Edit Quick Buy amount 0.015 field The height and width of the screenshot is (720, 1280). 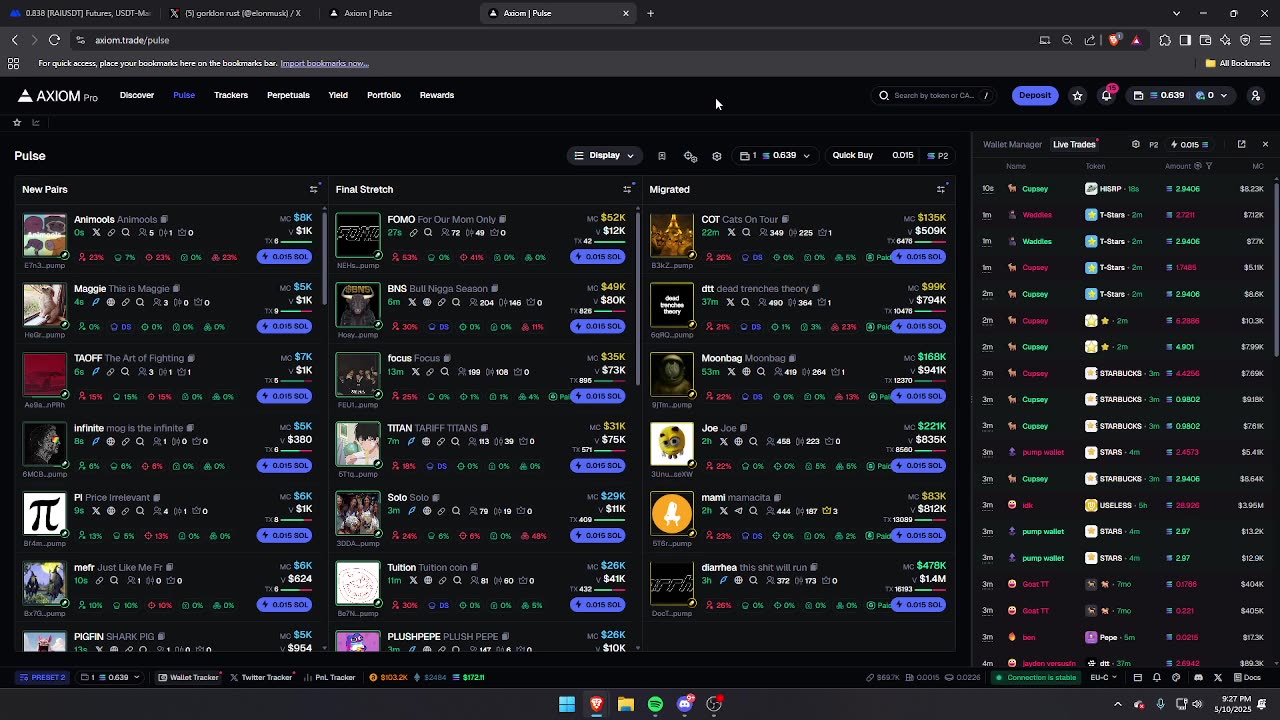tap(903, 156)
